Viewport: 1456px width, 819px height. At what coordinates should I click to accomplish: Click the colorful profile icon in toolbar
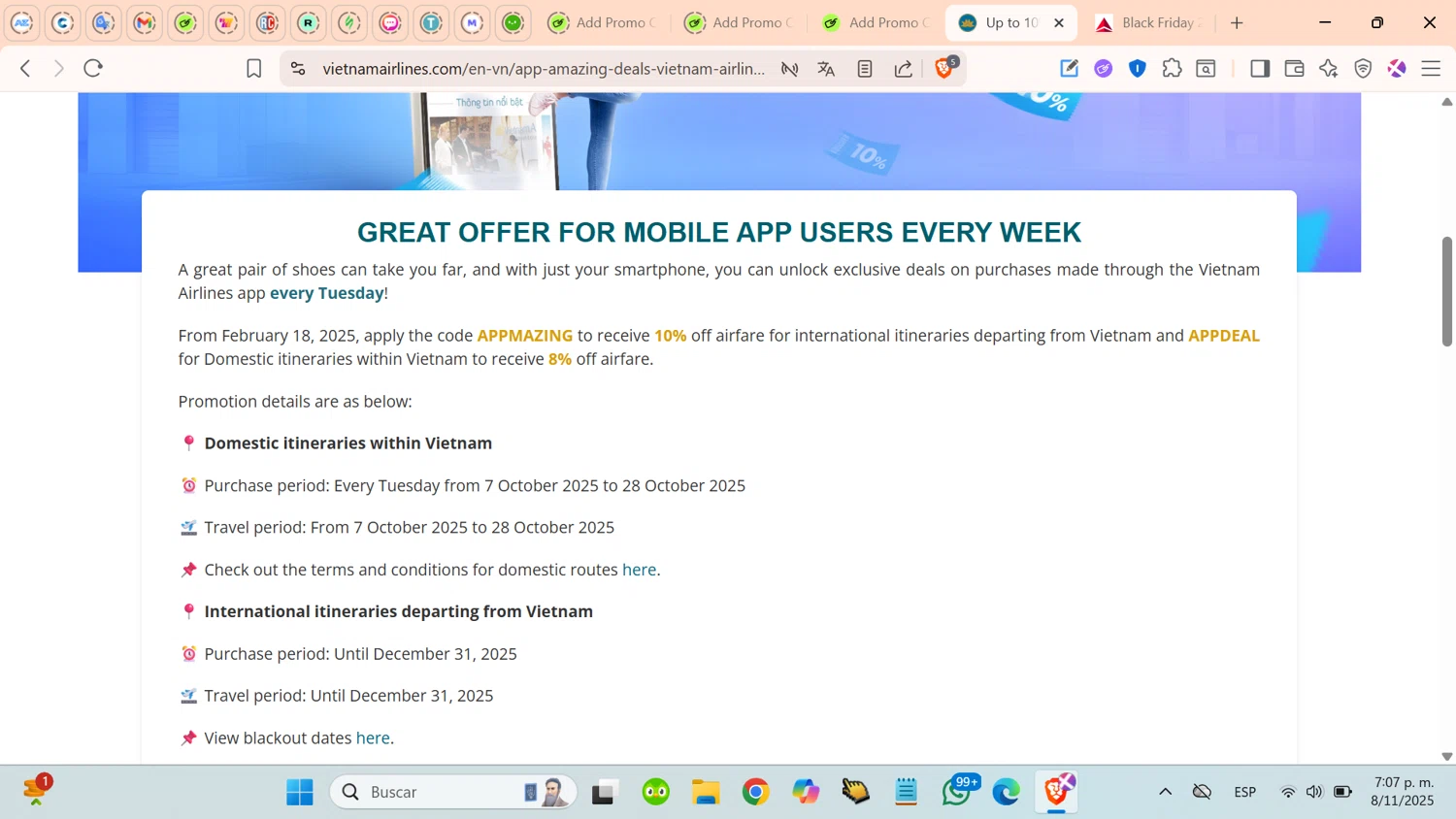[x=1397, y=68]
